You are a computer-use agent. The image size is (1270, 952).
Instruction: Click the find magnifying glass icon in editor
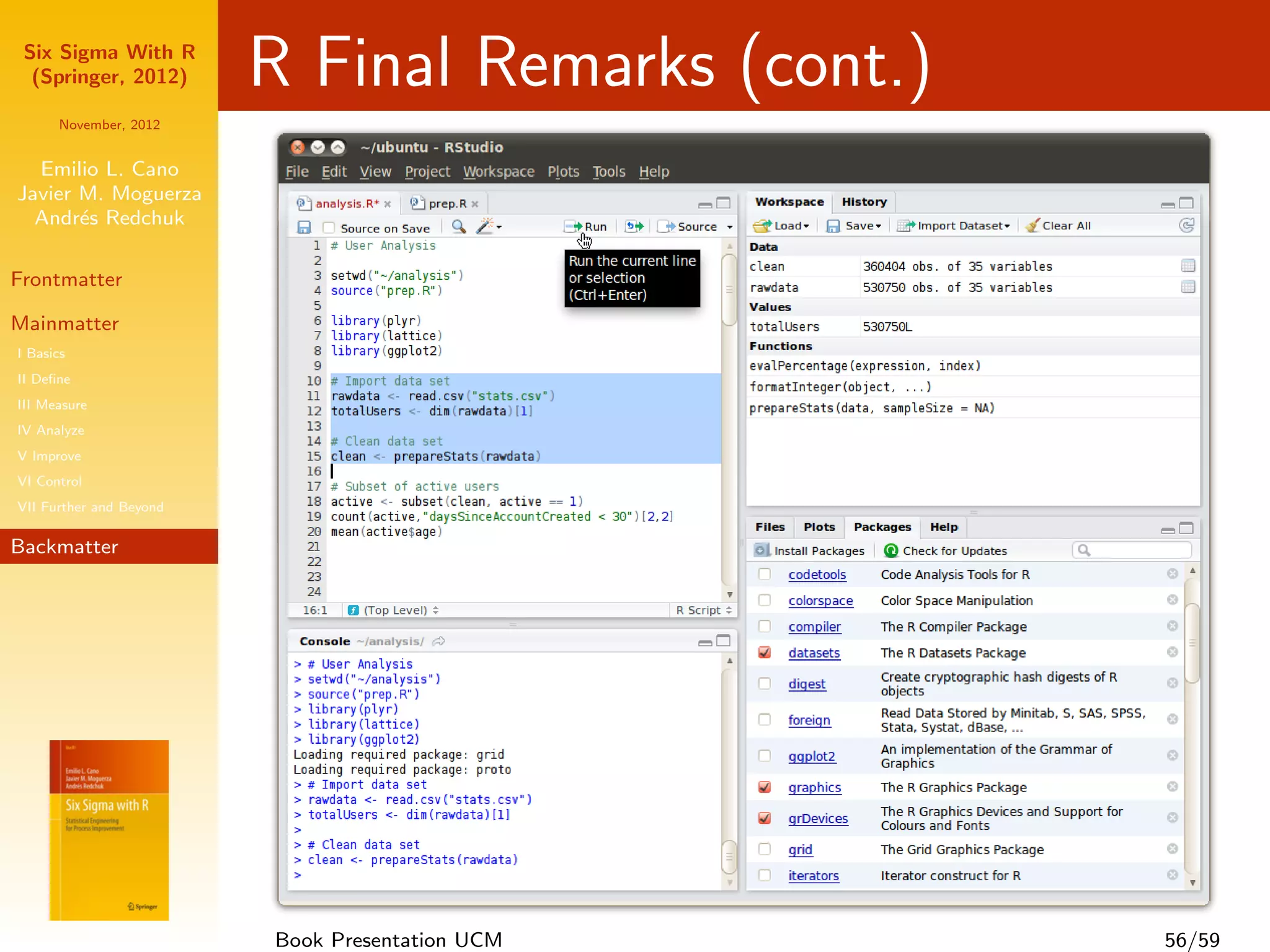(x=459, y=227)
